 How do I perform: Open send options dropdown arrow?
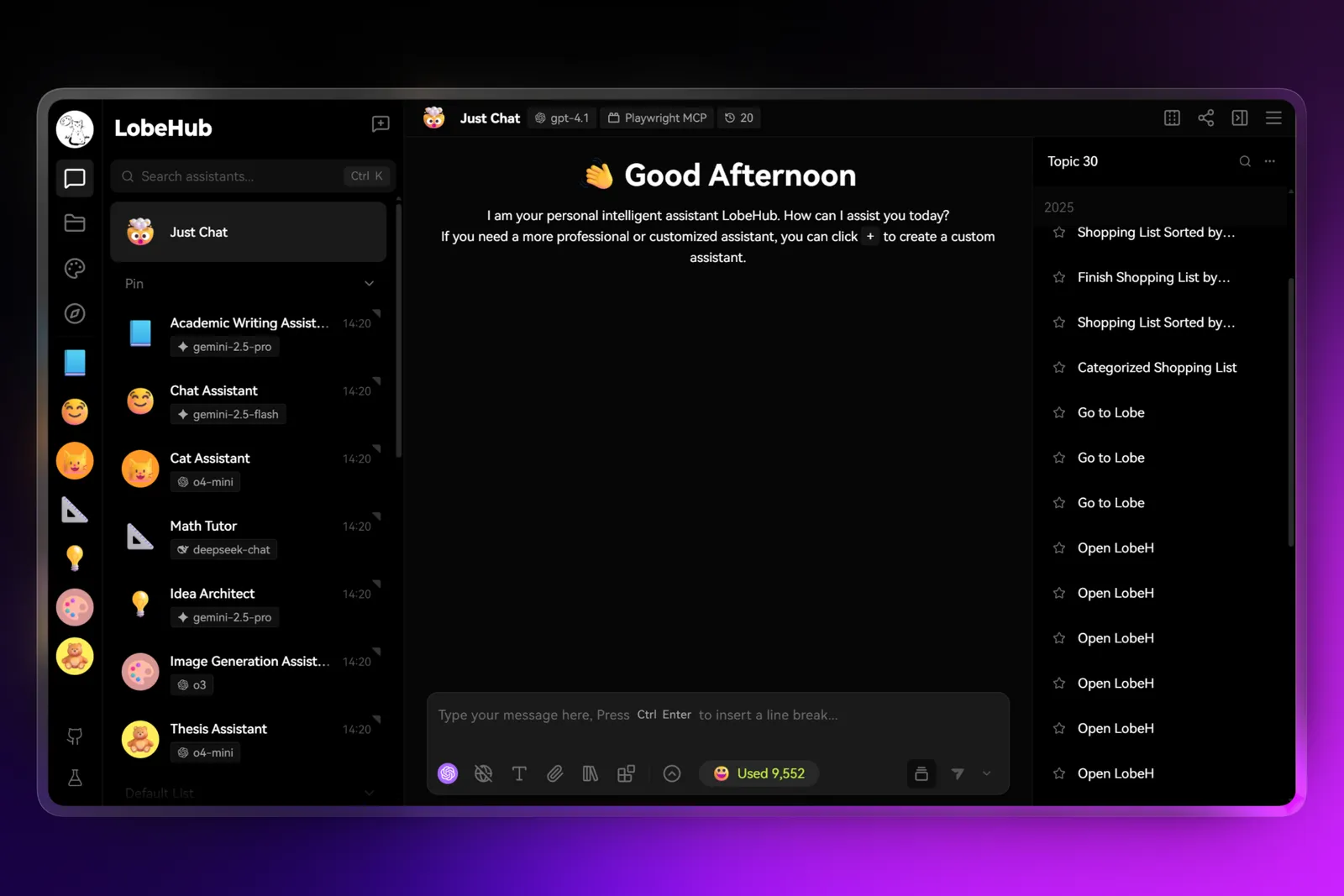[986, 773]
